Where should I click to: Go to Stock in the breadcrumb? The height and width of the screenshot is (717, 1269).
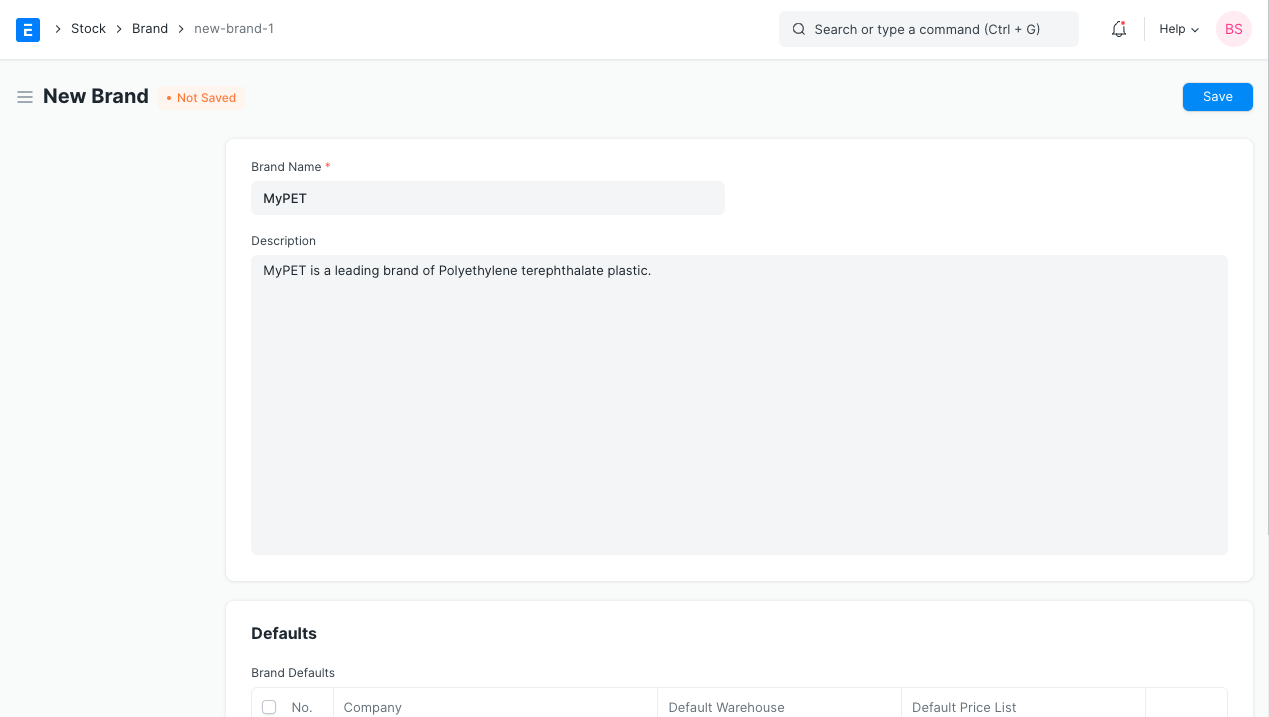(x=88, y=29)
